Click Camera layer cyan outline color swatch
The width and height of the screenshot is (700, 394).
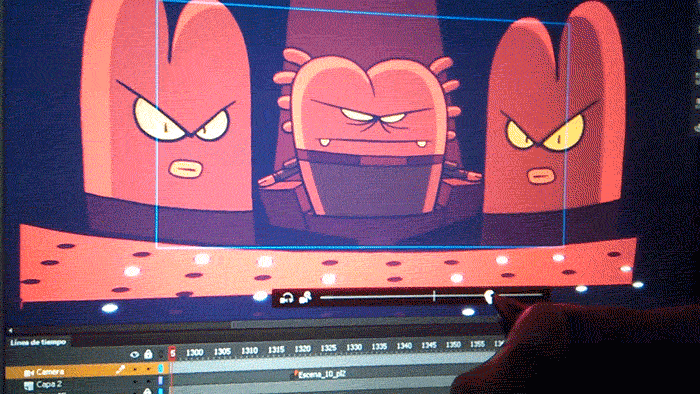(161, 369)
